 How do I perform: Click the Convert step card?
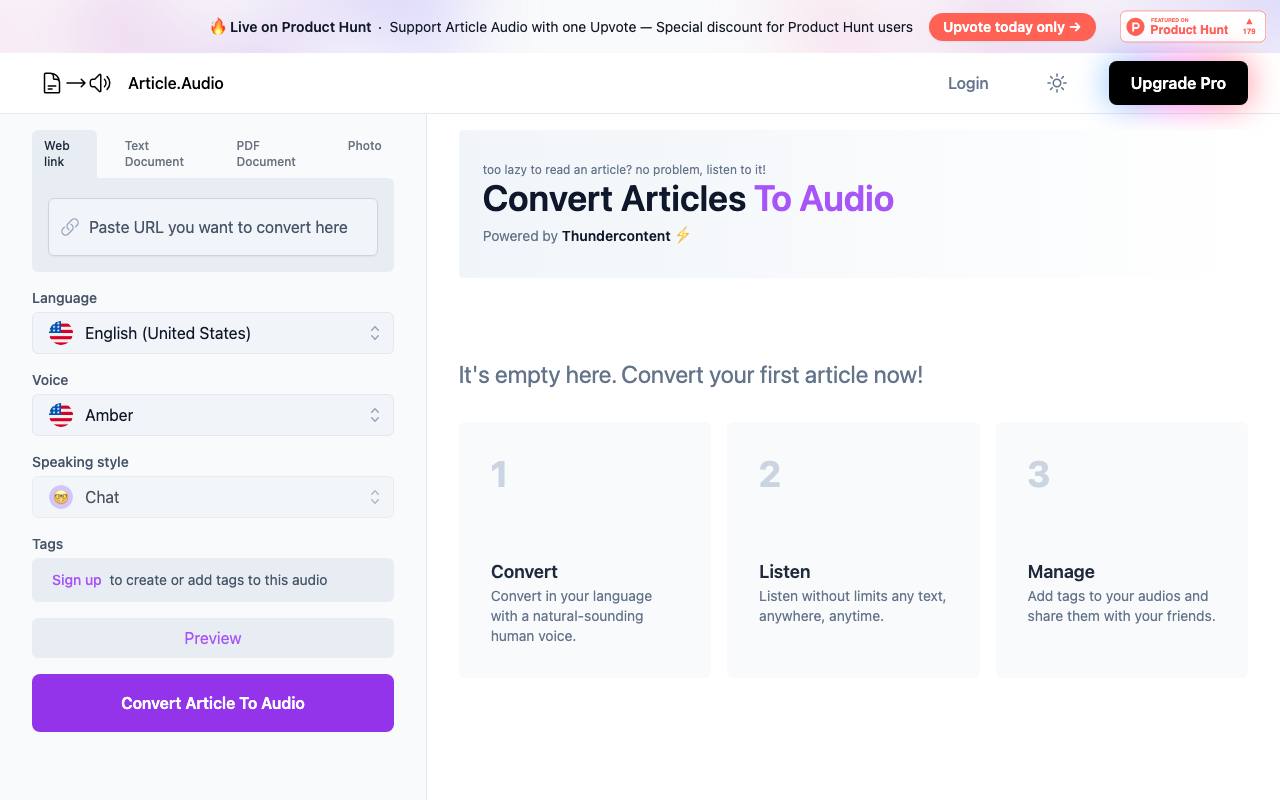pos(585,550)
